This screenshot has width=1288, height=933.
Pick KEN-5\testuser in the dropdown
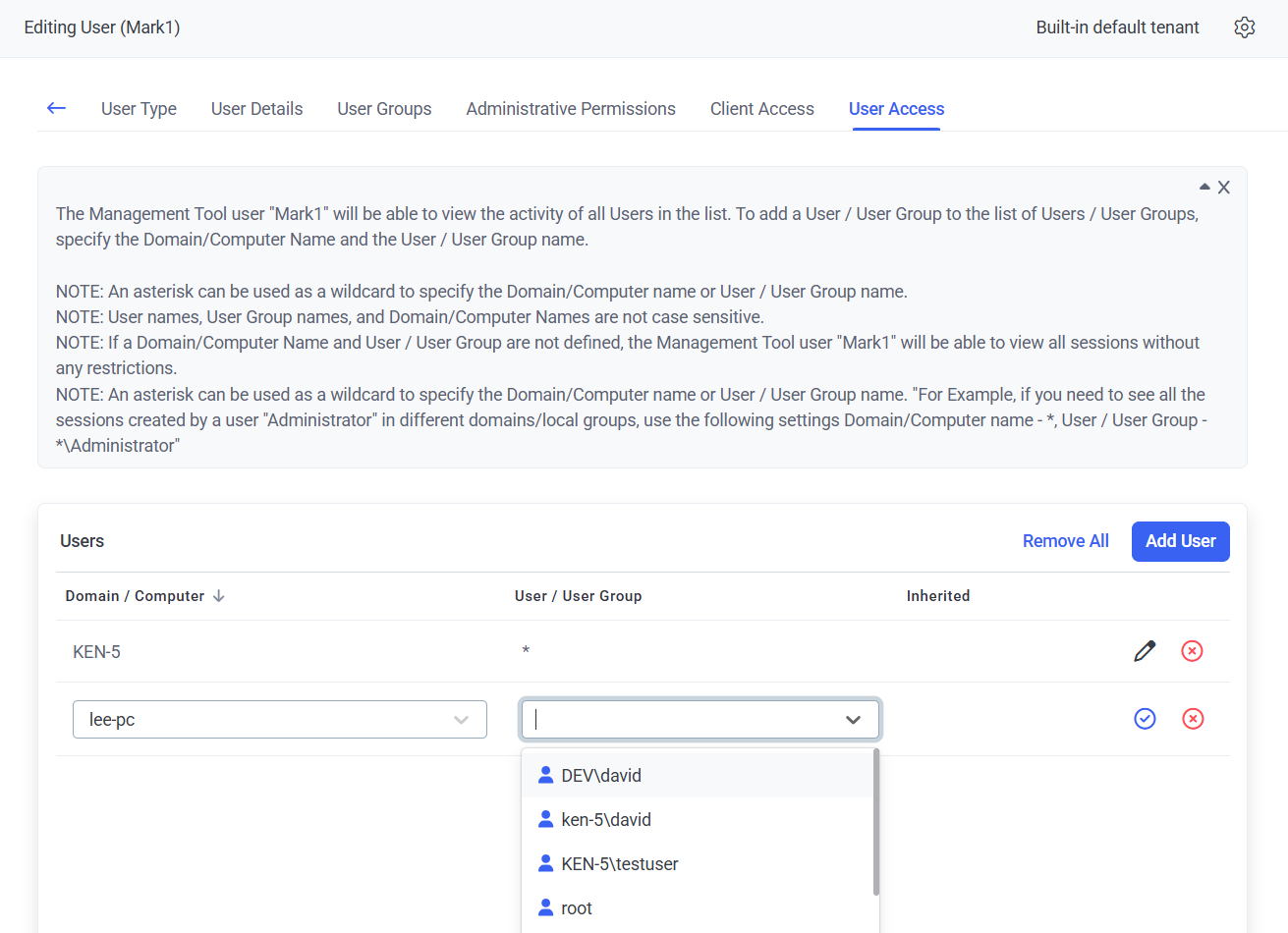[x=619, y=864]
